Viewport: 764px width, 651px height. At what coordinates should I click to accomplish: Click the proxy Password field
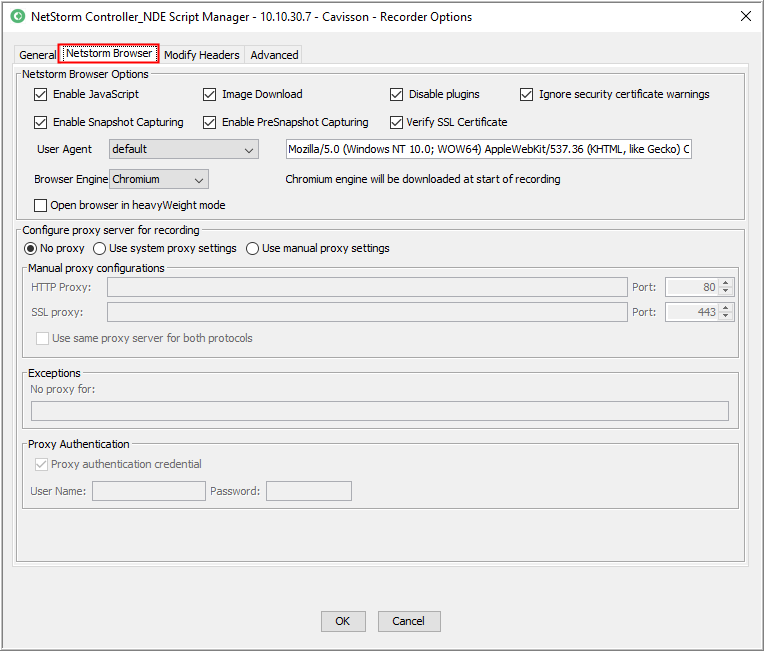(309, 491)
